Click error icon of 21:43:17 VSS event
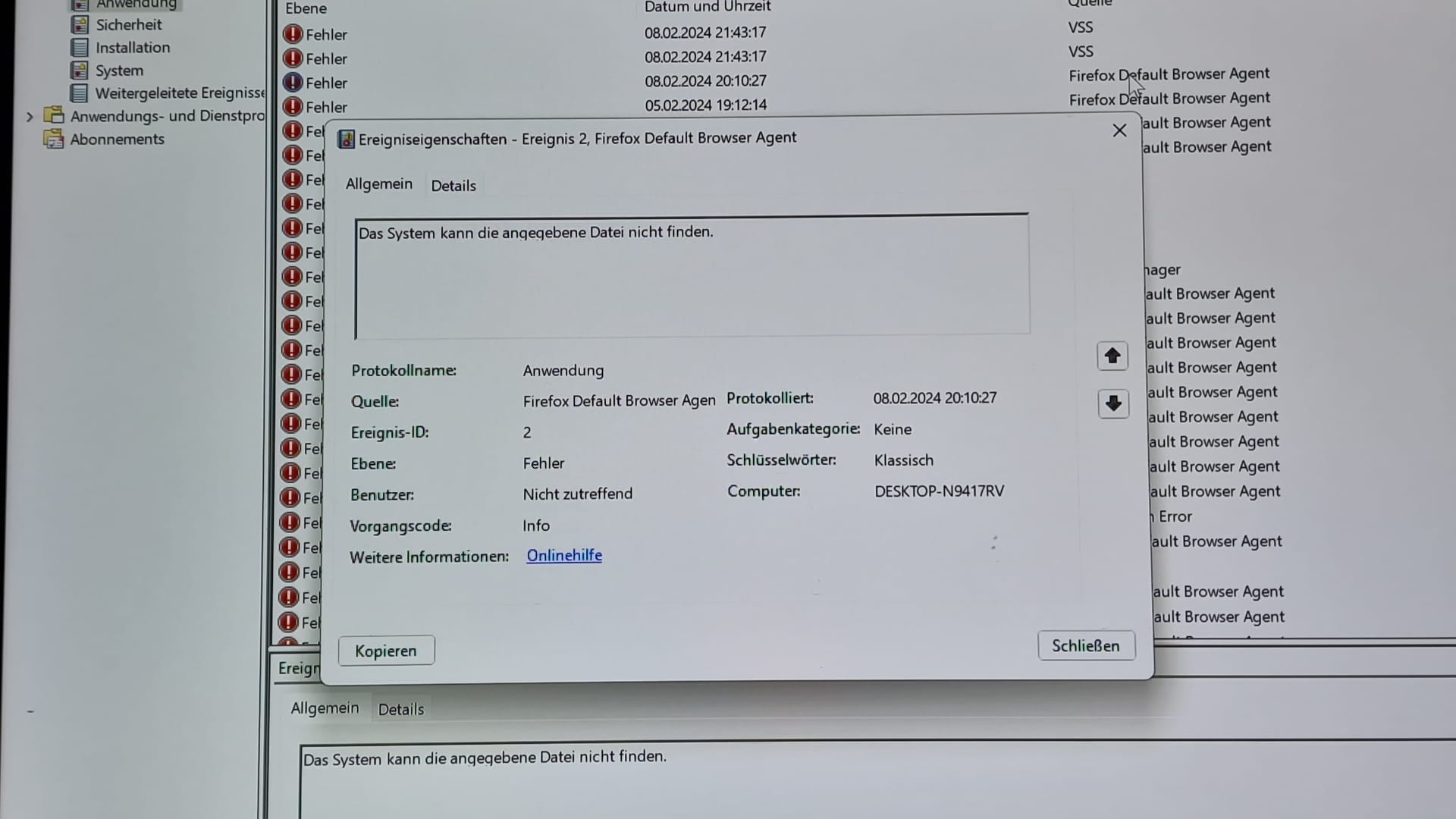Image resolution: width=1456 pixels, height=819 pixels. (x=293, y=34)
